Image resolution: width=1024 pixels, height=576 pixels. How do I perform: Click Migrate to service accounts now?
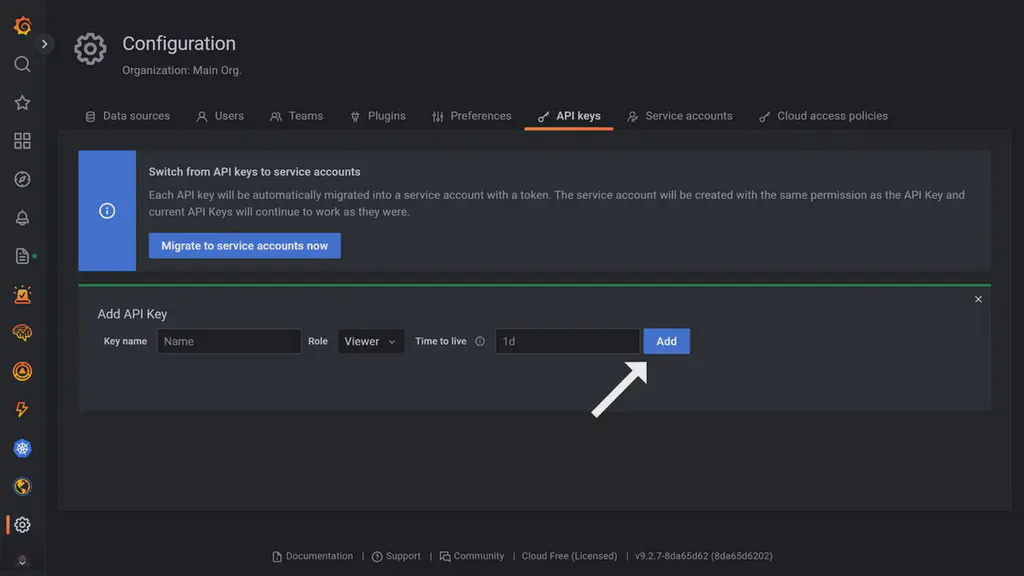(244, 245)
